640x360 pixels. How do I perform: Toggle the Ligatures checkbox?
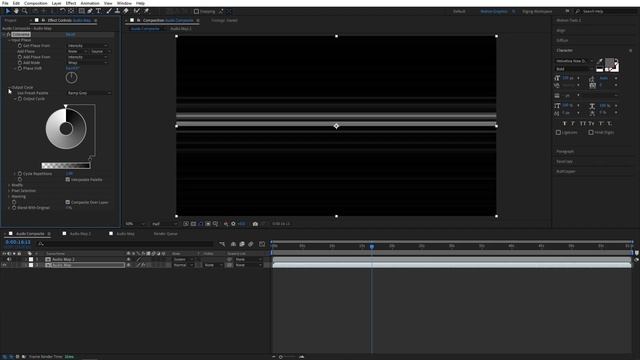558,132
